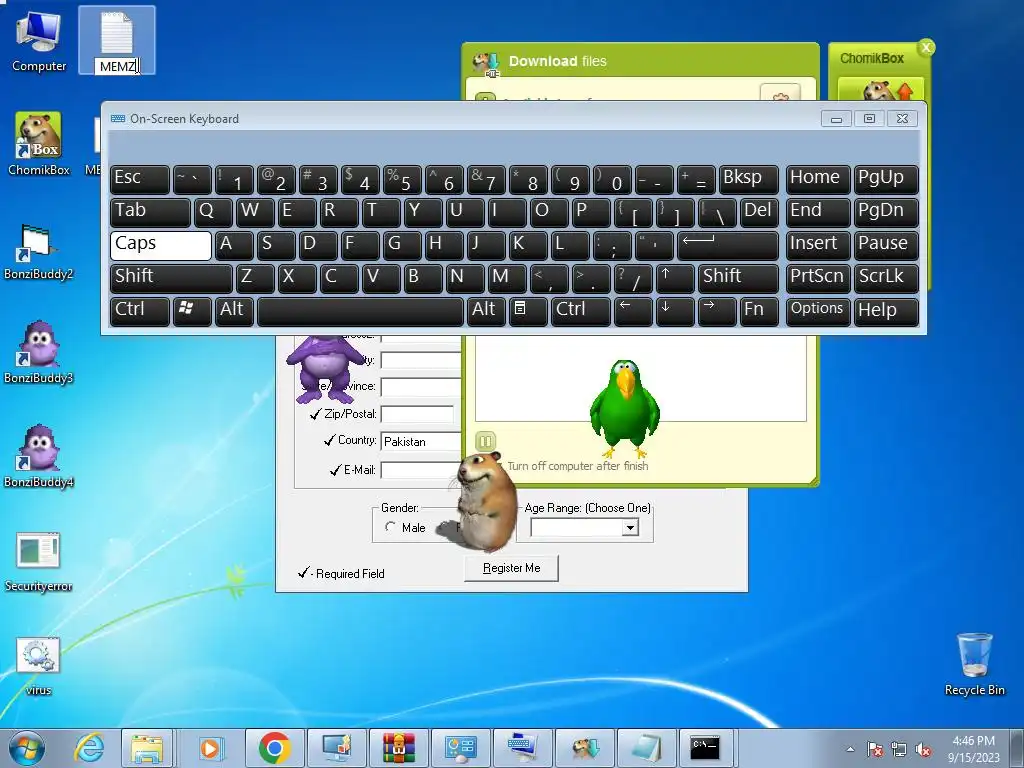
Task: Click the Windows logo key on keyboard
Action: 192,311
